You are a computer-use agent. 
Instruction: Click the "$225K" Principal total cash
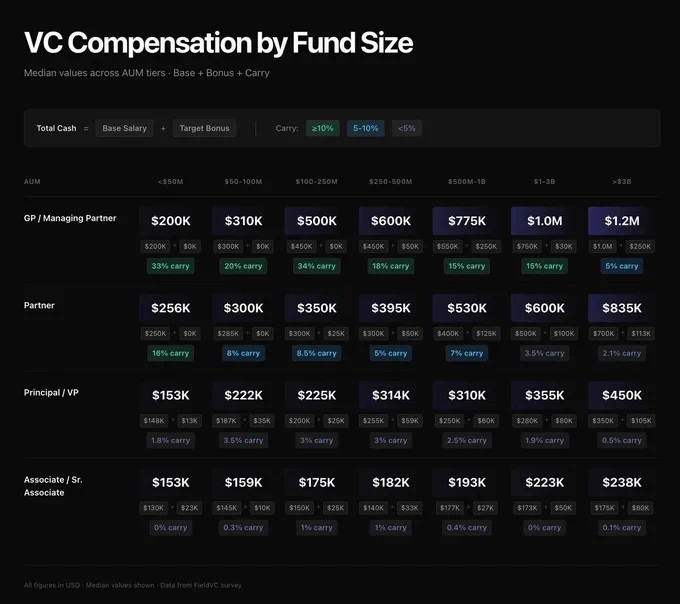pyautogui.click(x=317, y=395)
